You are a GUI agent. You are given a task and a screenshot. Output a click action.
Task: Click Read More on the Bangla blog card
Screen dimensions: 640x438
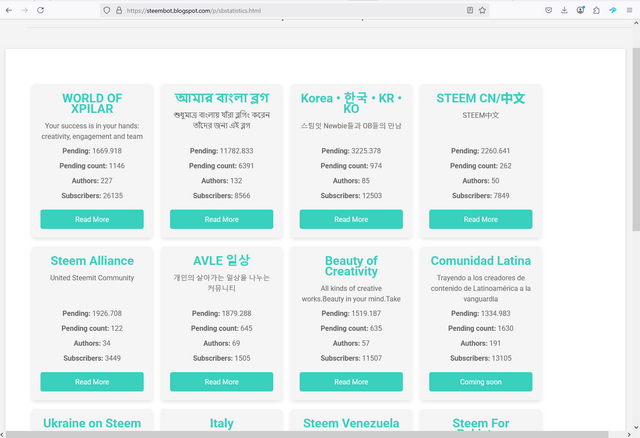222,219
